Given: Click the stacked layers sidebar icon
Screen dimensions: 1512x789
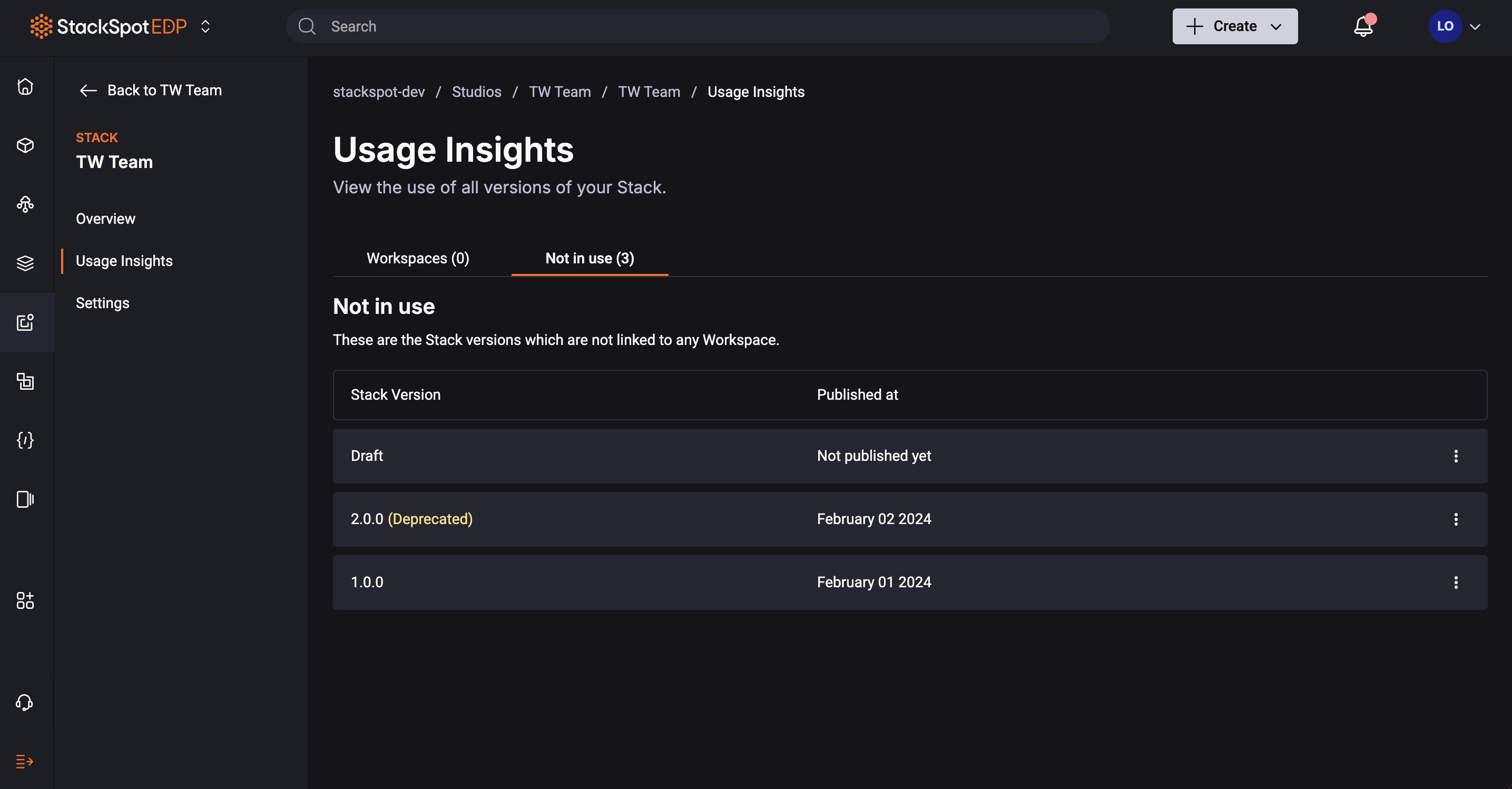Looking at the screenshot, I should pyautogui.click(x=25, y=263).
